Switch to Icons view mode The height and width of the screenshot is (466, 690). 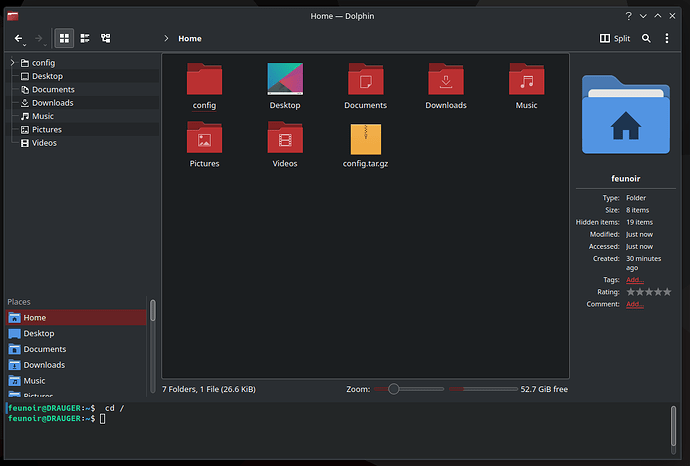click(x=64, y=38)
